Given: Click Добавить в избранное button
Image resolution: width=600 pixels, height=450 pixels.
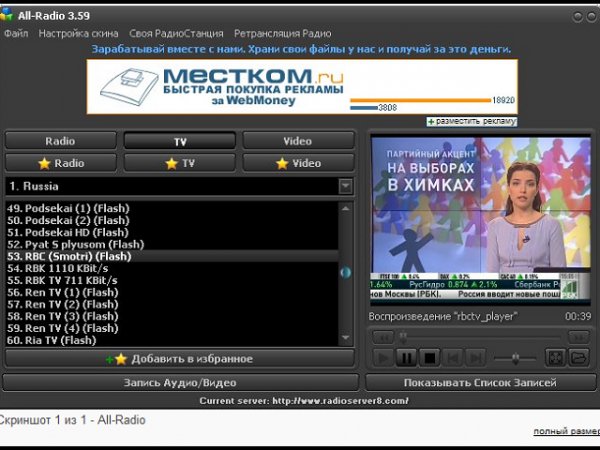Looking at the screenshot, I should point(179,359).
